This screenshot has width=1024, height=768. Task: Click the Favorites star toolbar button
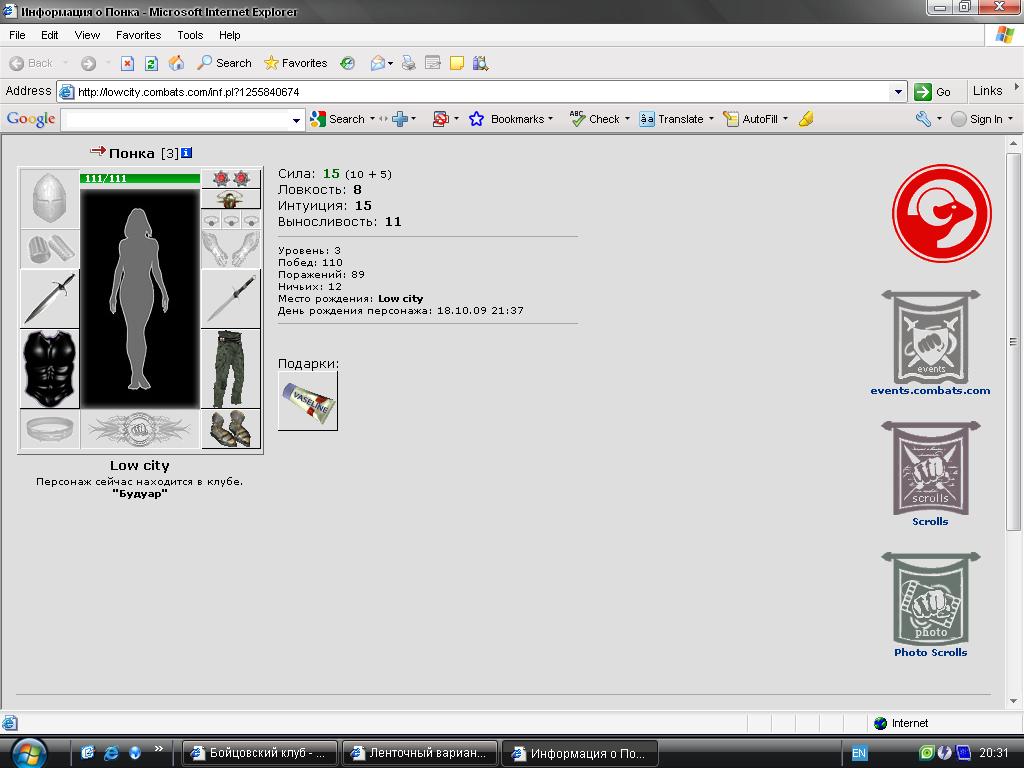pyautogui.click(x=295, y=63)
